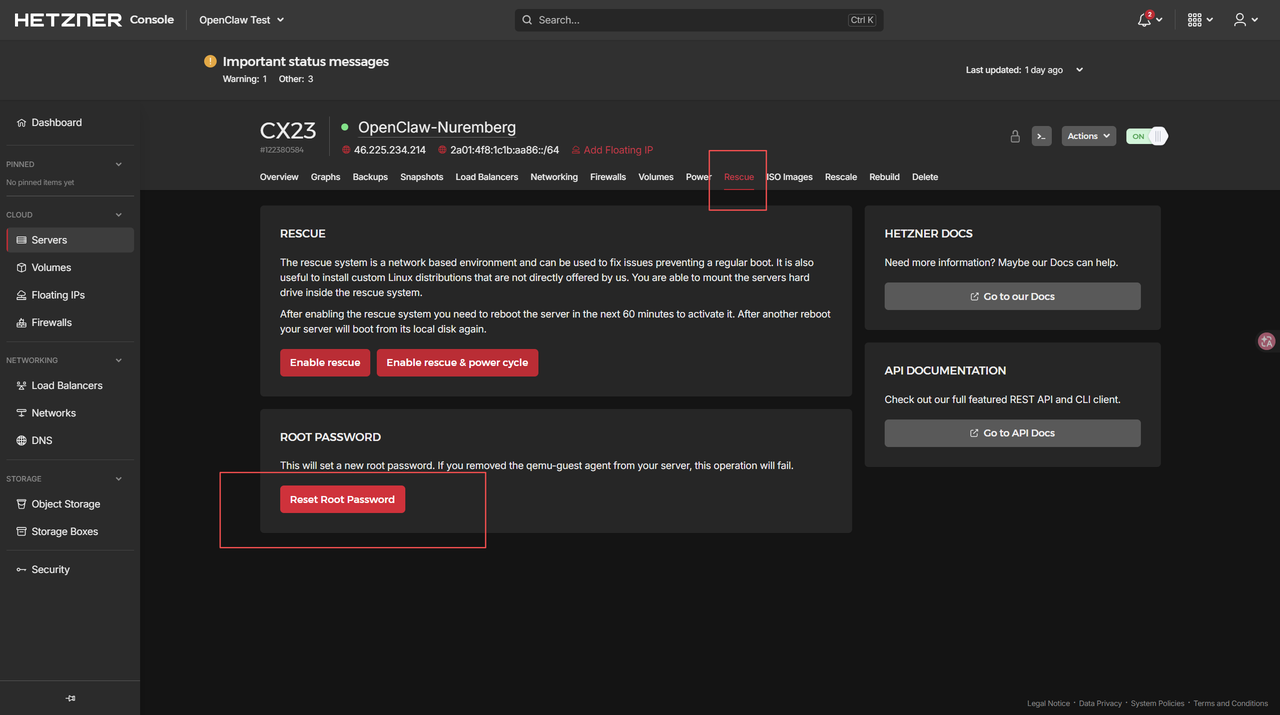
Task: Click the Storage Boxes sidebar icon
Action: [x=22, y=532]
